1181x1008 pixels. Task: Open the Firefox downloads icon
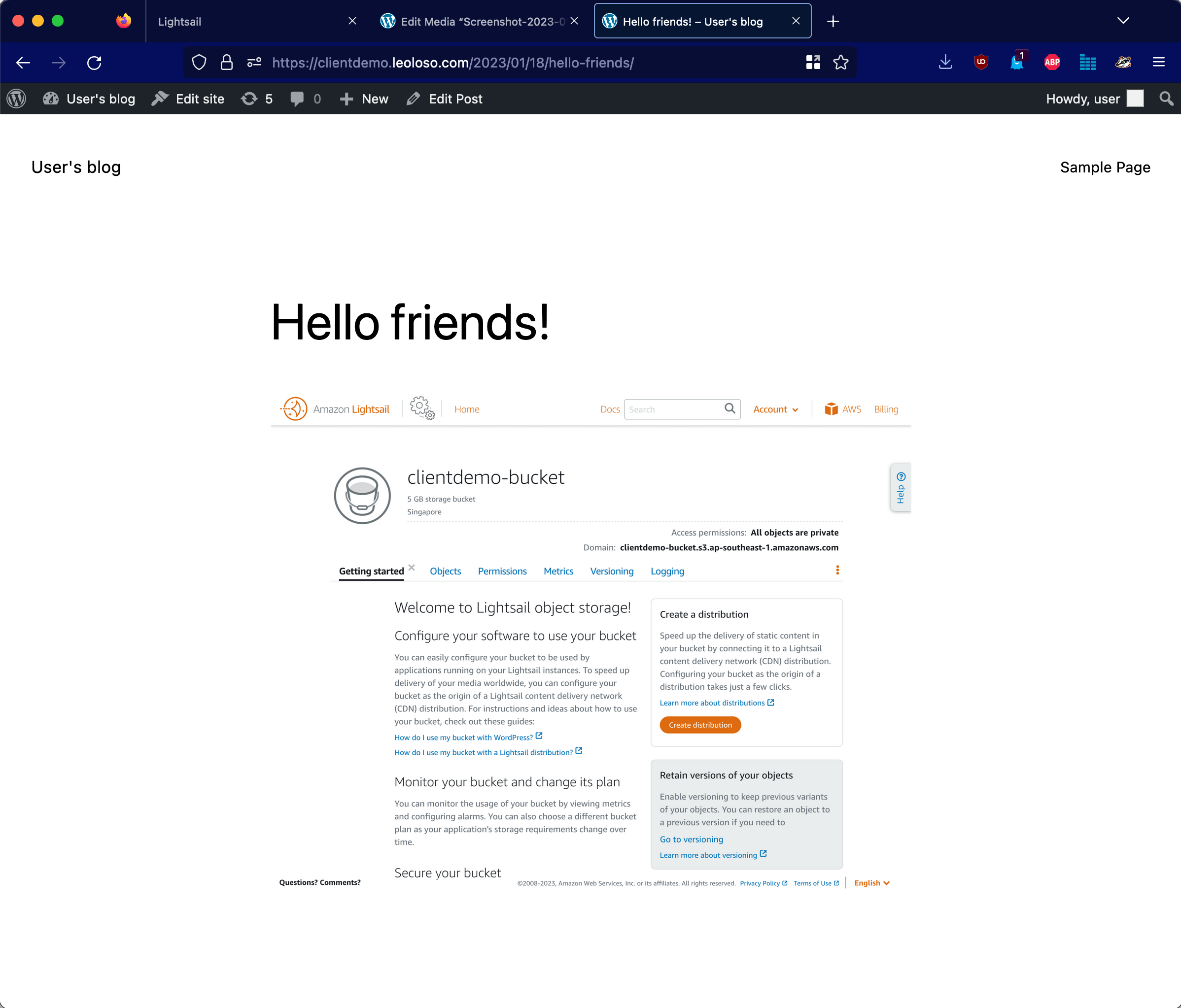945,63
